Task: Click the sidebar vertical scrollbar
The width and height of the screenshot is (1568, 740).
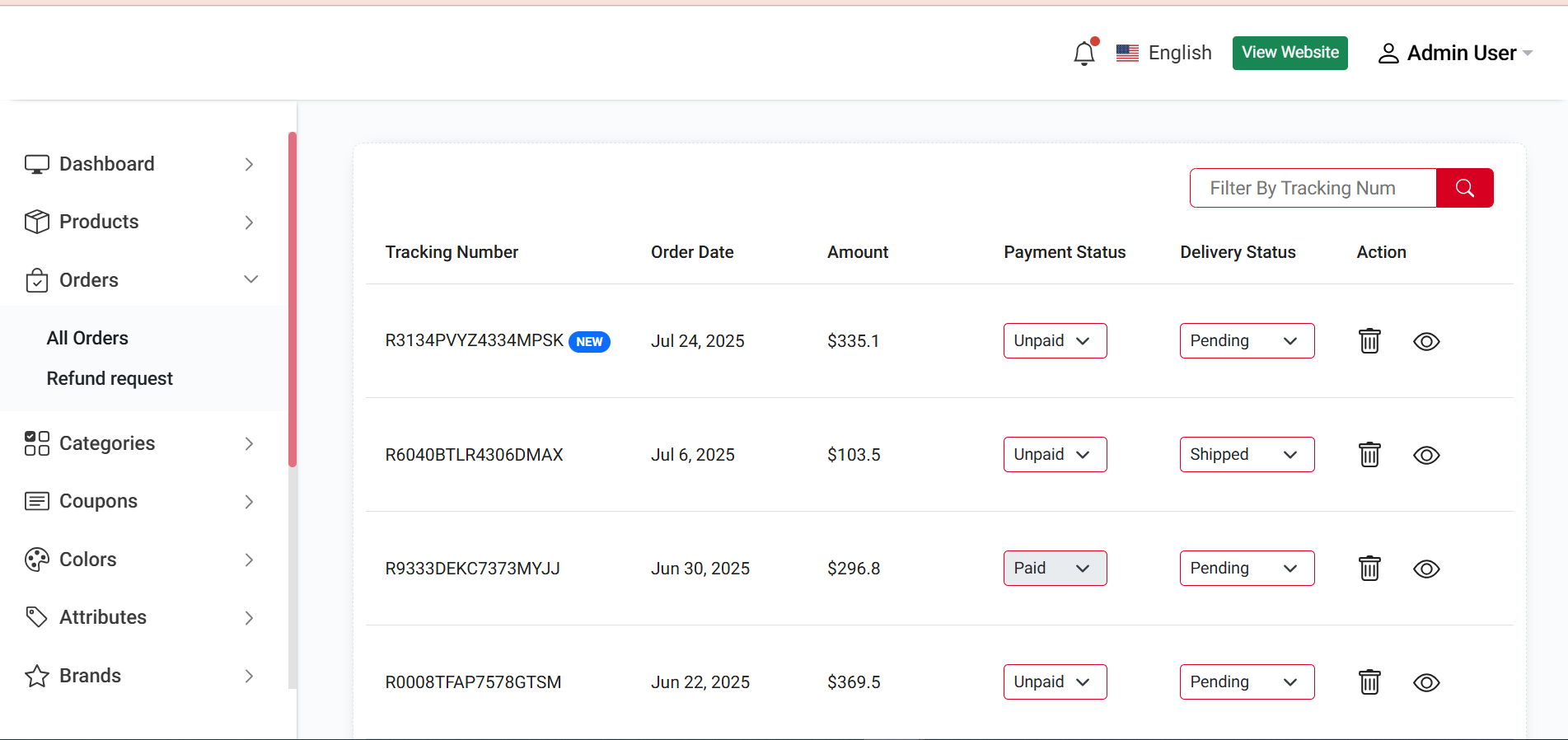Action: coord(293,298)
